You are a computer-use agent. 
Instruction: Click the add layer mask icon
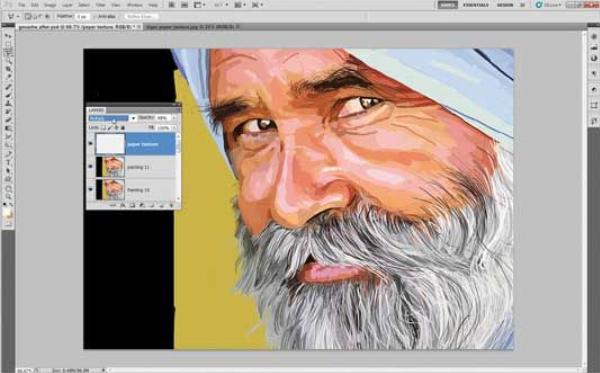click(x=132, y=206)
